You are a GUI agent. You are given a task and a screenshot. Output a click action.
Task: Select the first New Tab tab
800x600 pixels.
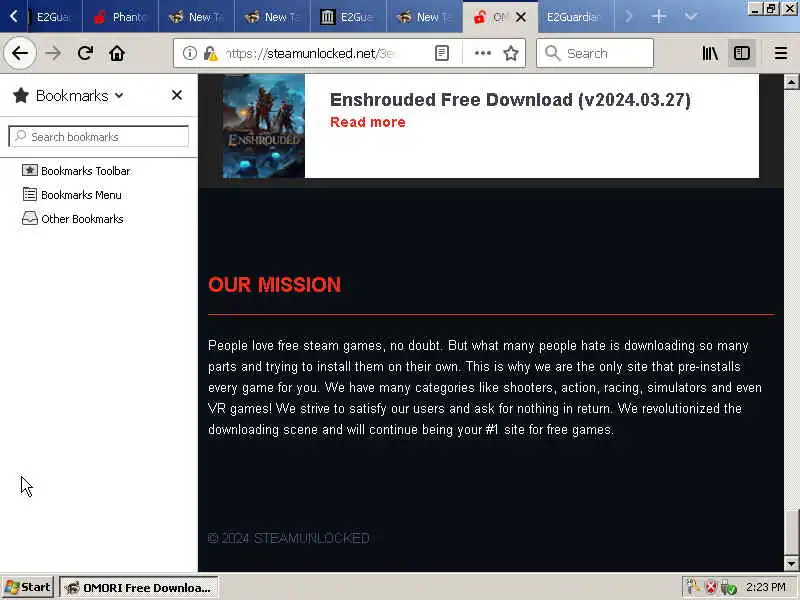(x=197, y=17)
